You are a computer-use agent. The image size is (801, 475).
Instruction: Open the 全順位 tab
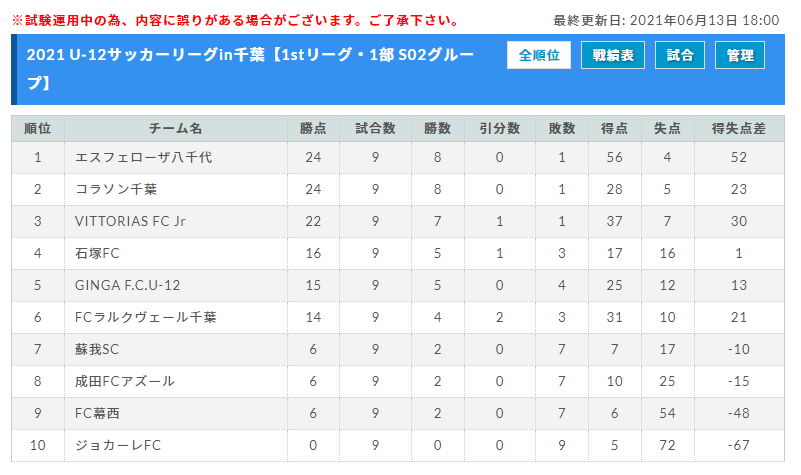538,55
